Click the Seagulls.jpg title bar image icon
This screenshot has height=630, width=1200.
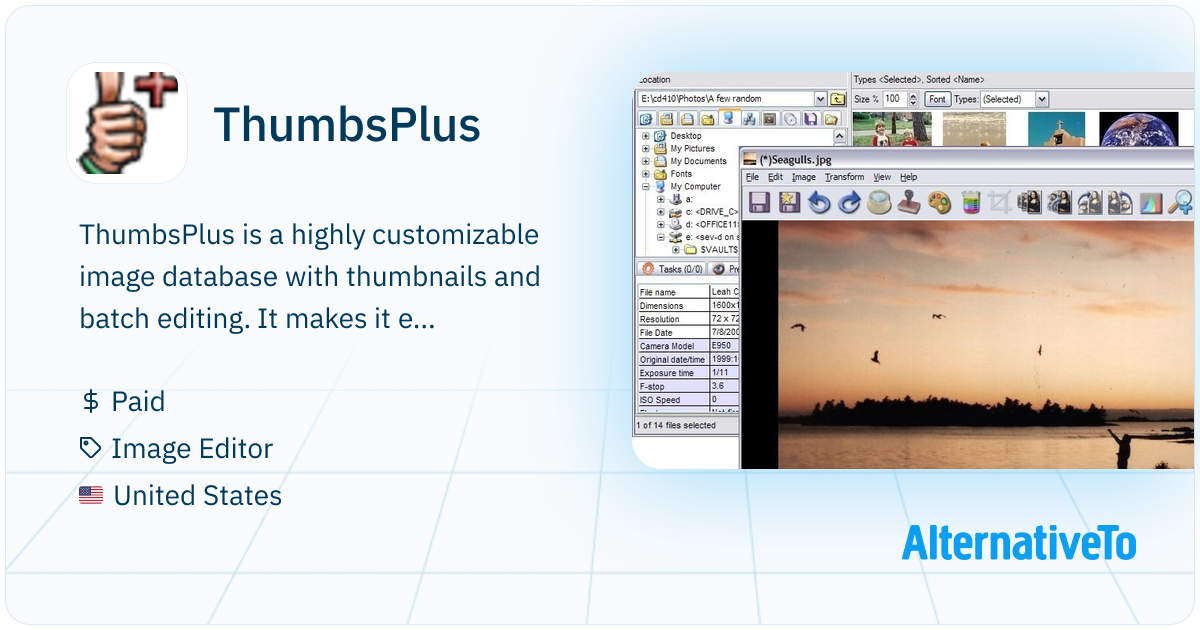[749, 159]
